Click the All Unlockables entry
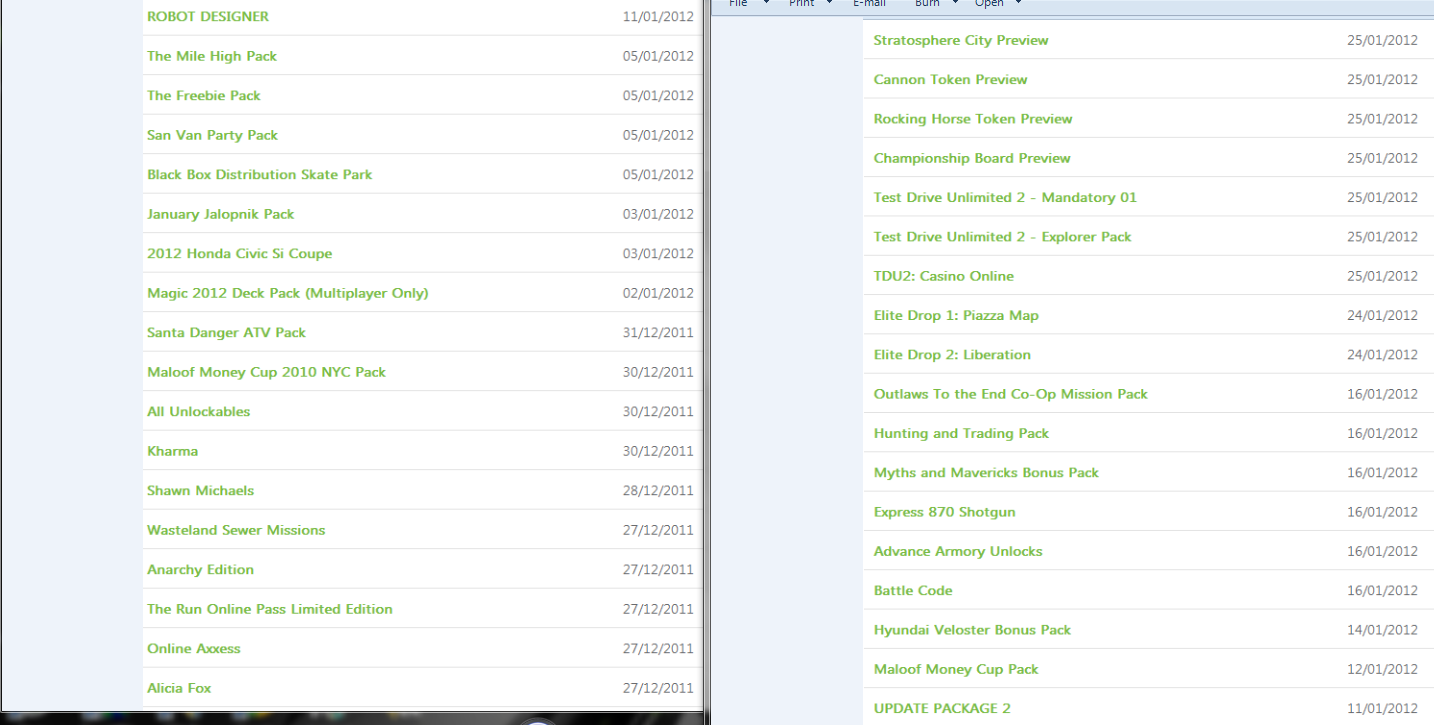This screenshot has width=1434, height=725. point(199,412)
